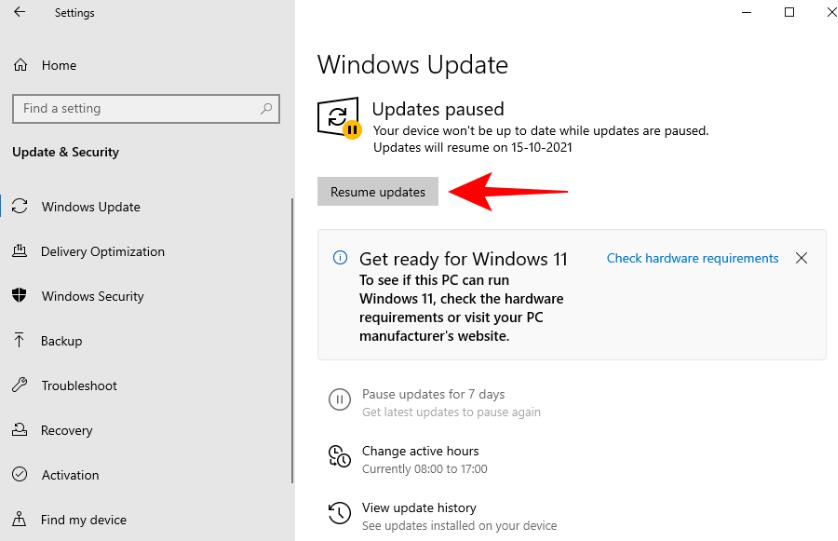Open Change active hours option

coord(420,451)
